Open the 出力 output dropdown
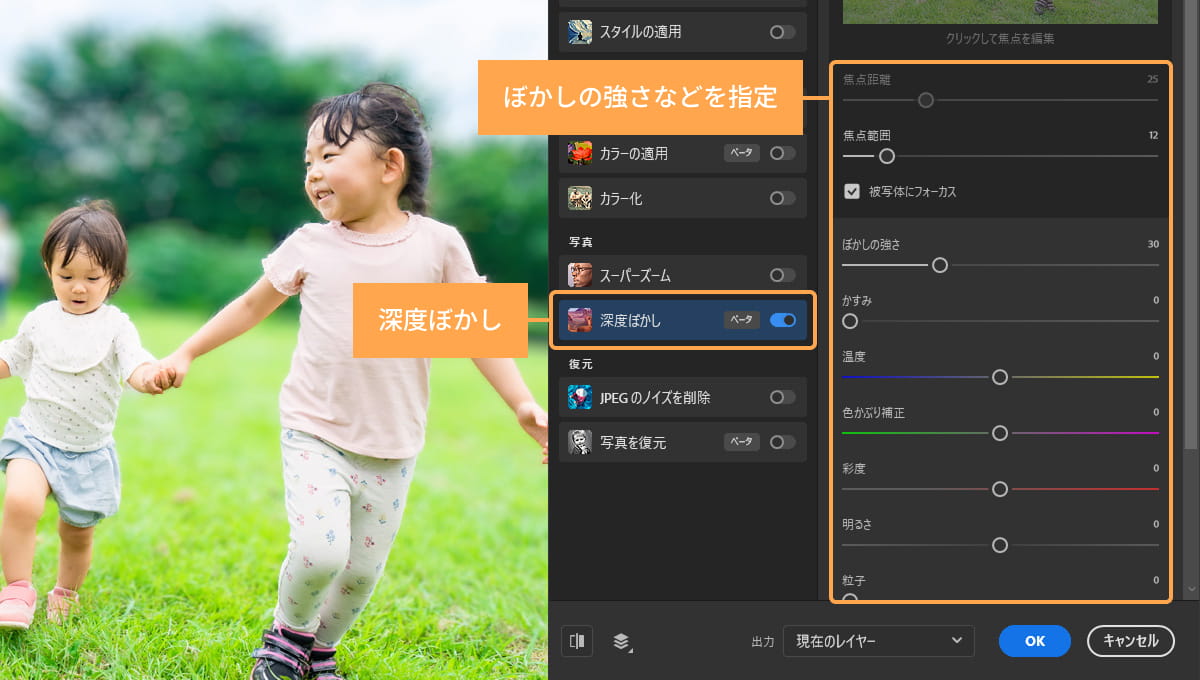1200x680 pixels. coord(878,641)
